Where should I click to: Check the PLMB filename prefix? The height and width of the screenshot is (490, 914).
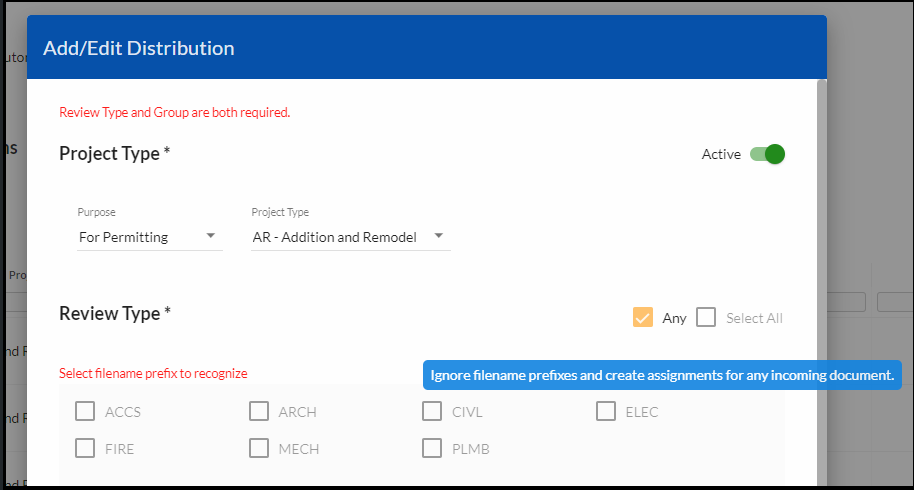click(432, 449)
